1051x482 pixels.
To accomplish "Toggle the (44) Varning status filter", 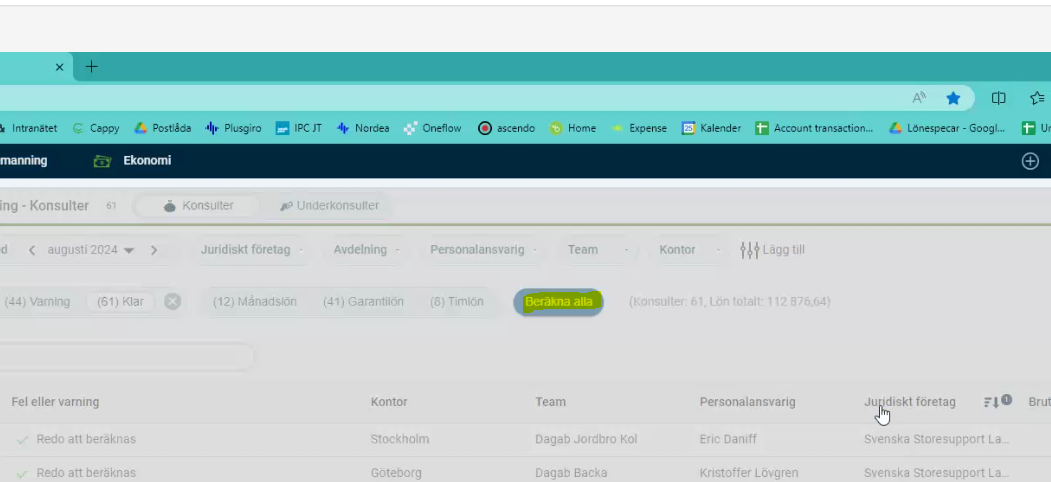I will [x=38, y=301].
